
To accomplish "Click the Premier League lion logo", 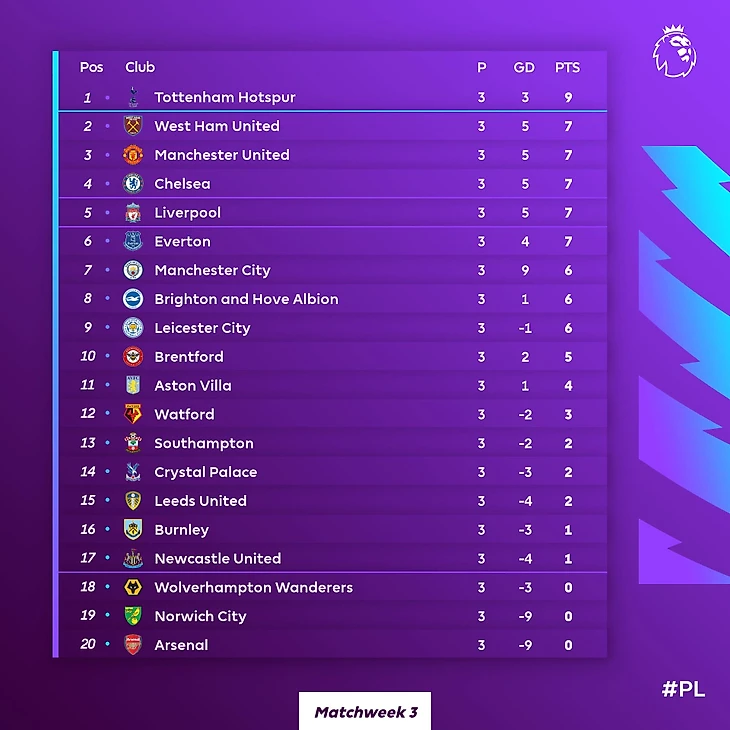I will [x=674, y=53].
